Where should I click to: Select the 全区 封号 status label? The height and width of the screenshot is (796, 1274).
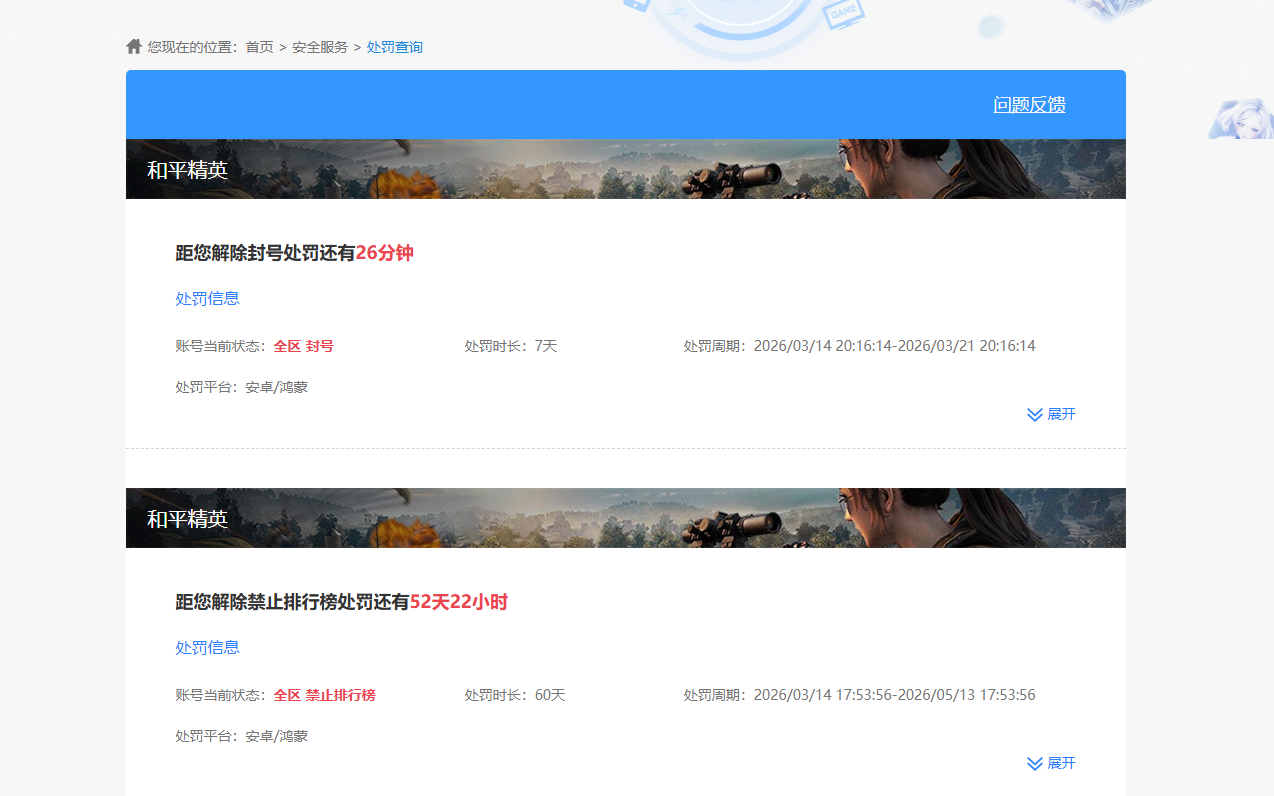[304, 345]
